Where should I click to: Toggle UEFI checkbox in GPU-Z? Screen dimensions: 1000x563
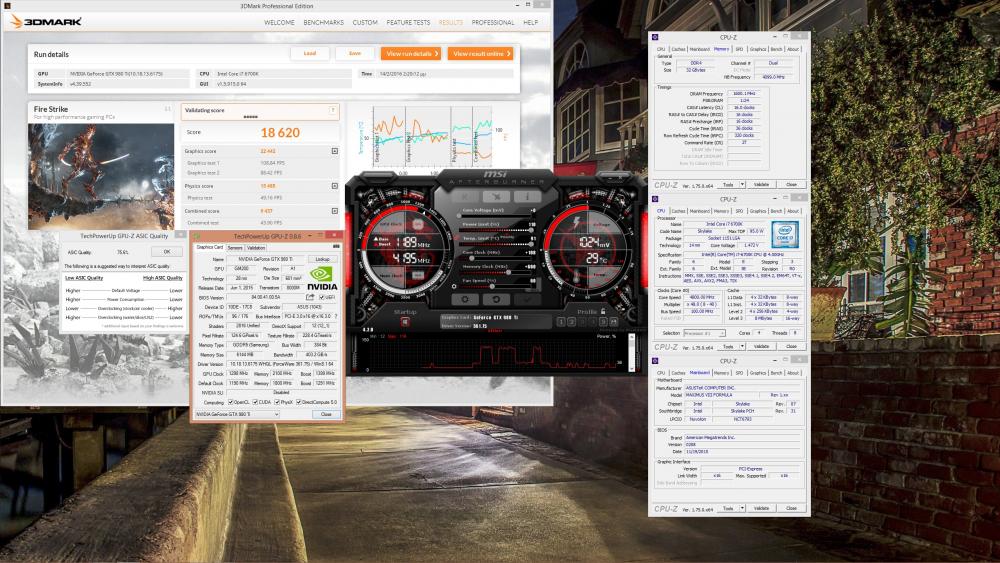tap(321, 297)
